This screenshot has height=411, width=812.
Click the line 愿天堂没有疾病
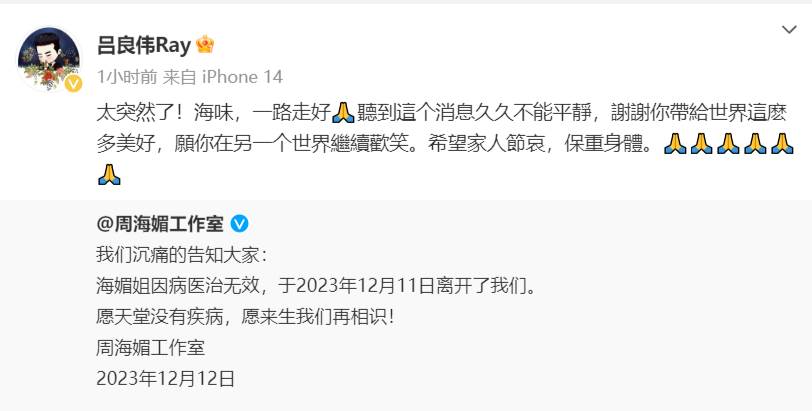[245, 316]
